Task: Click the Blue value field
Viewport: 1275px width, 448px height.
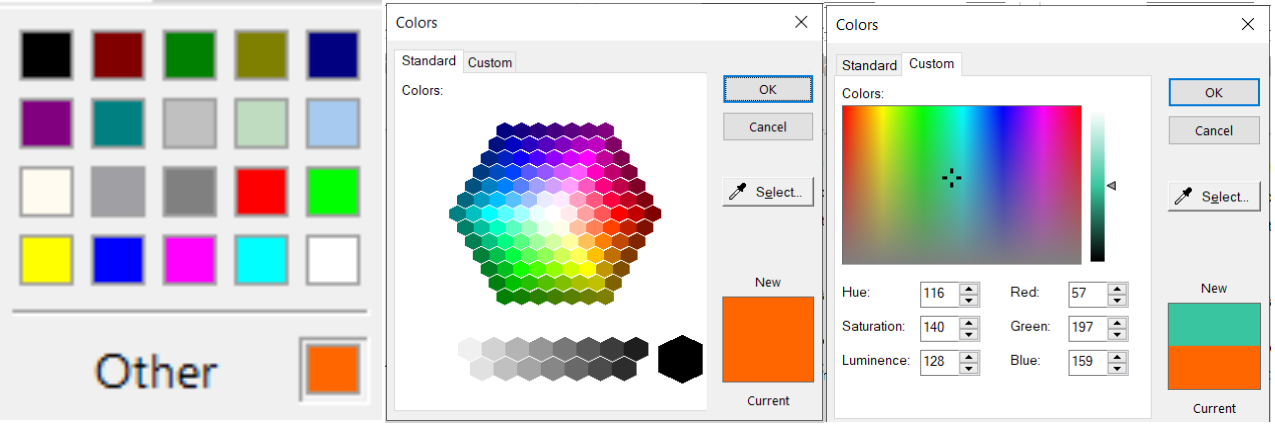Action: coord(1088,362)
